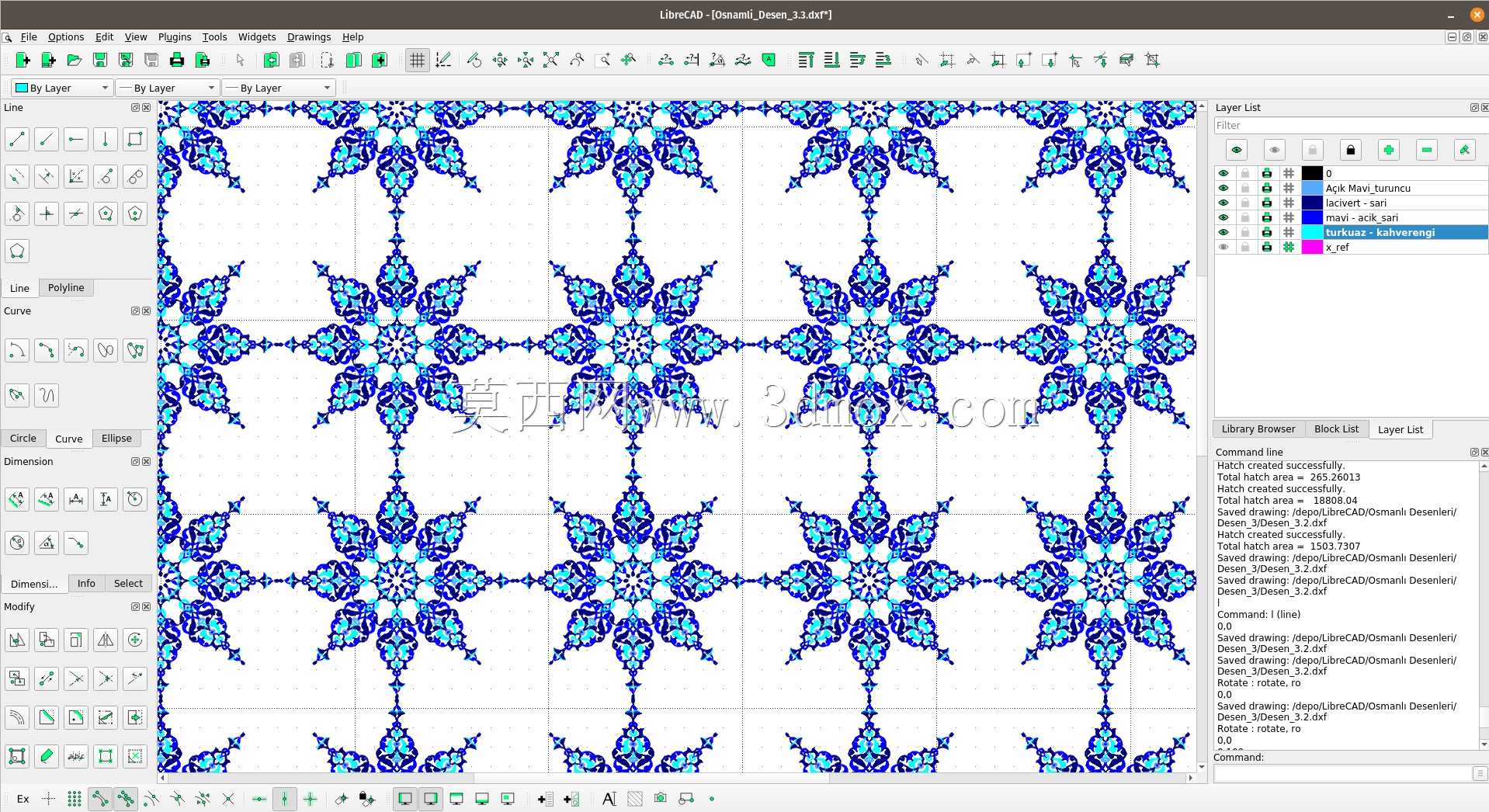Open the File menu
The height and width of the screenshot is (812, 1489).
[x=29, y=36]
